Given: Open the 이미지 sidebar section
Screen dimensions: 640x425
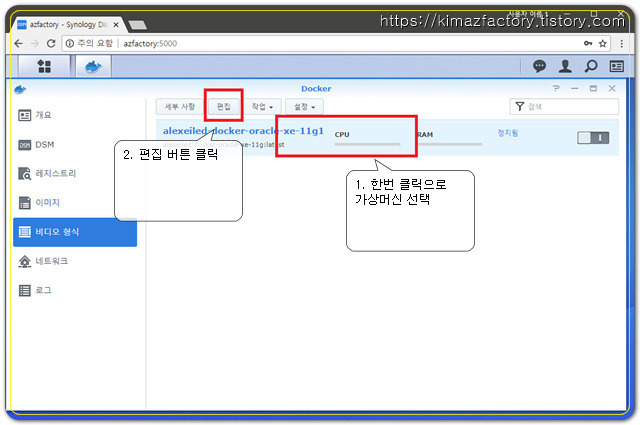Looking at the screenshot, I should (x=75, y=202).
